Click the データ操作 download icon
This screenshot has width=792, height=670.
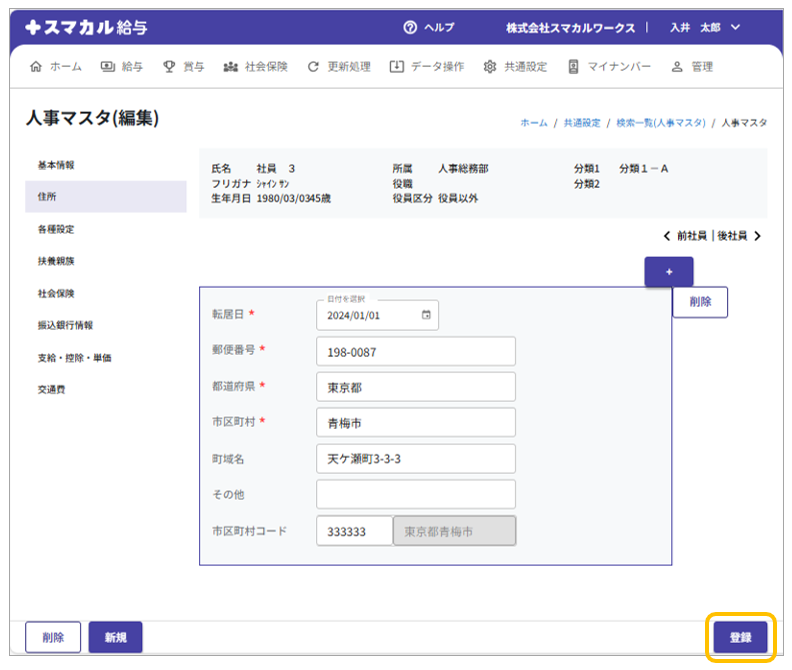396,67
